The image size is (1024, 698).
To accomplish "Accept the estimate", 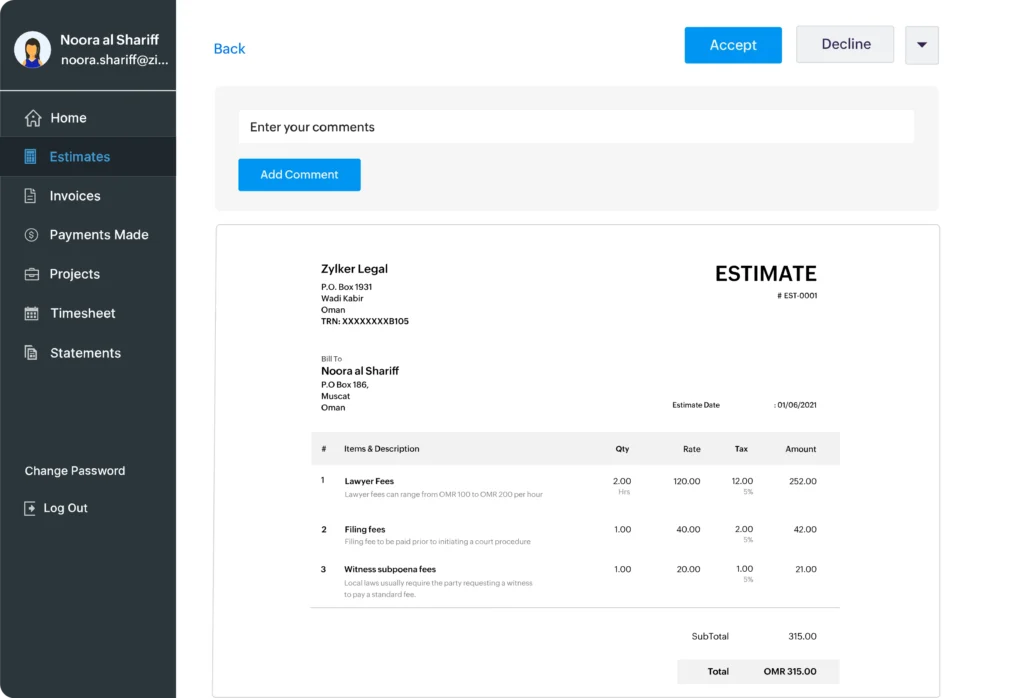I will [x=733, y=45].
